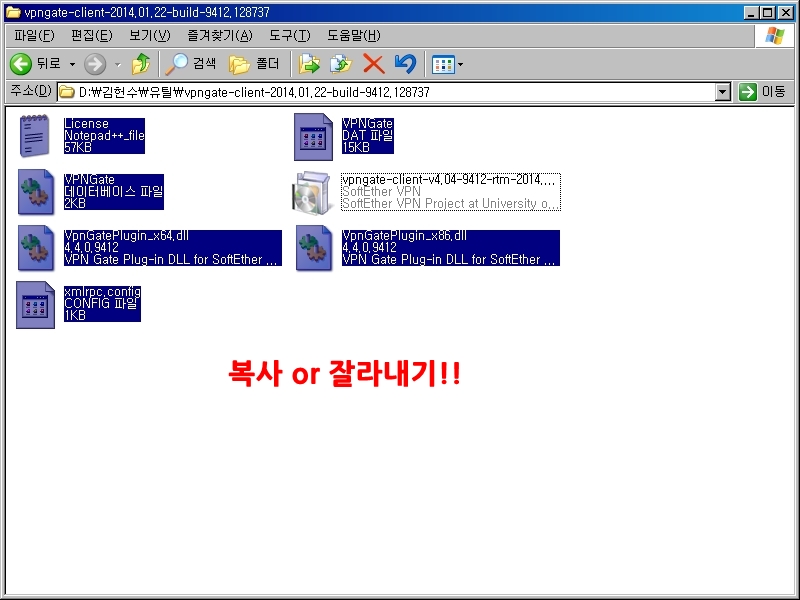Toggle the 폴더 folders pane button

coord(254,64)
